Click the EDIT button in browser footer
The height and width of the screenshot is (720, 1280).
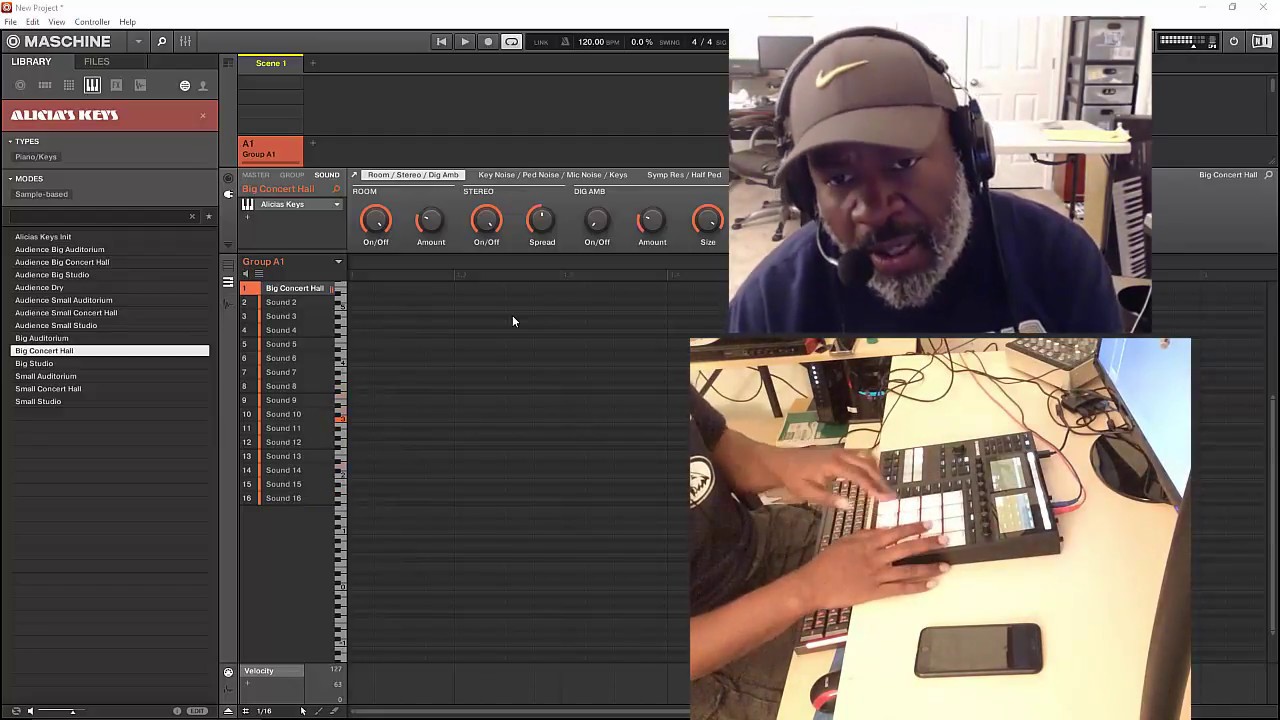198,711
